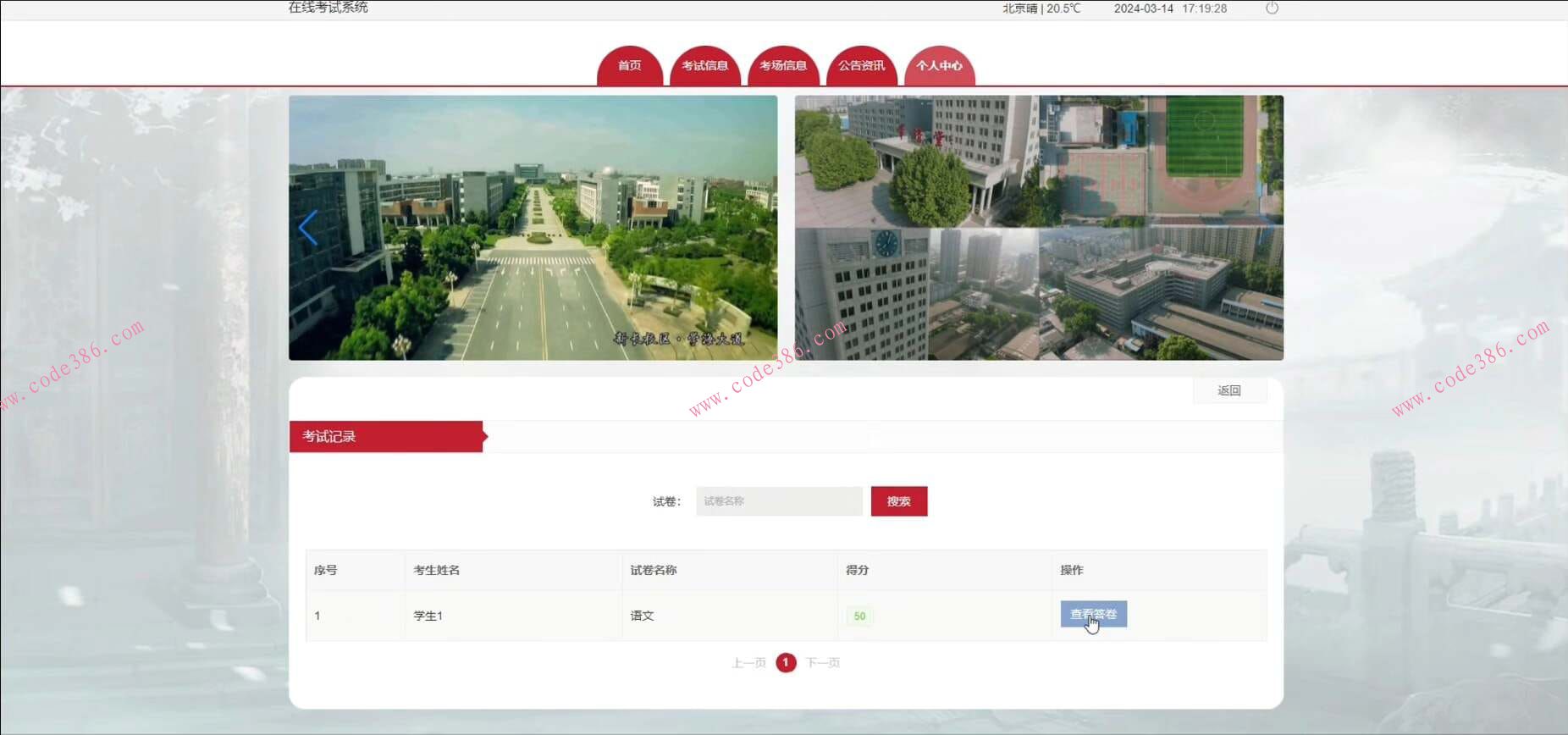Screen dimensions: 1568x735
Task: Select page 1 in pagination
Action: (786, 663)
